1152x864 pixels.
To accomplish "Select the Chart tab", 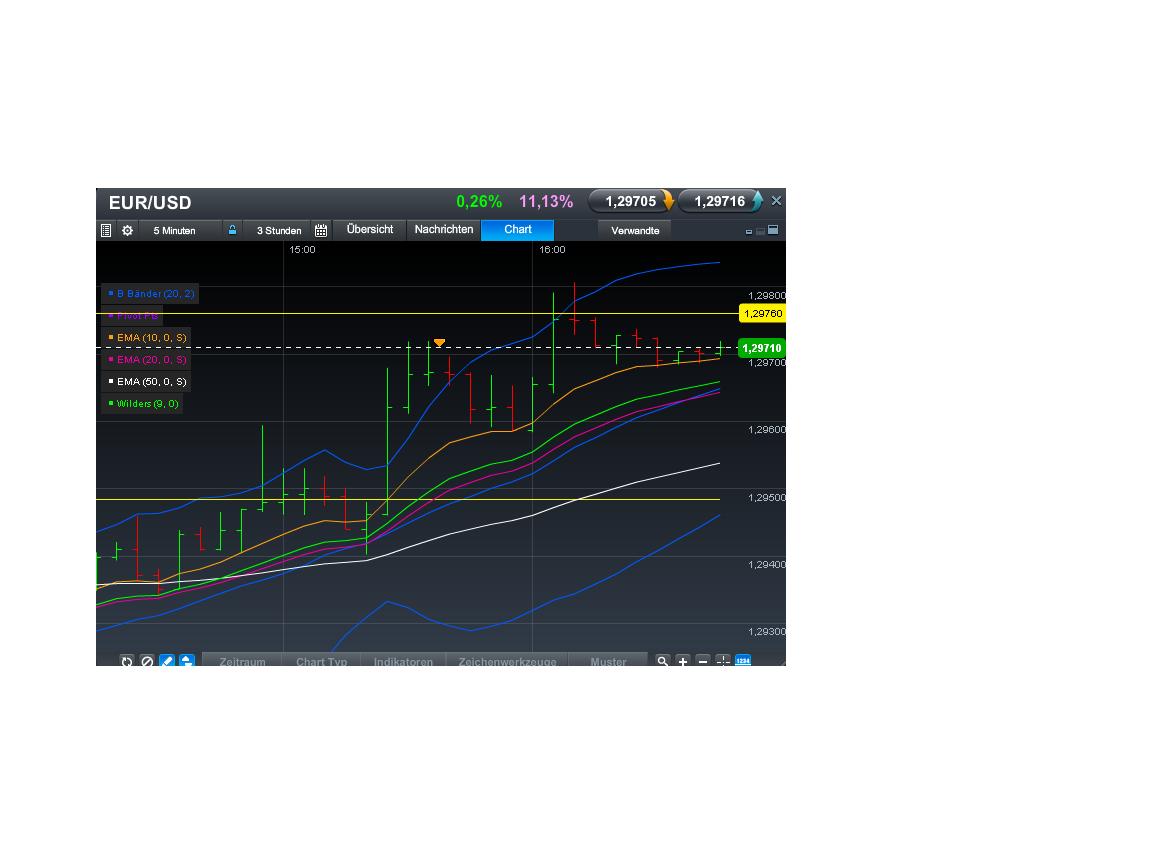I will pyautogui.click(x=518, y=230).
